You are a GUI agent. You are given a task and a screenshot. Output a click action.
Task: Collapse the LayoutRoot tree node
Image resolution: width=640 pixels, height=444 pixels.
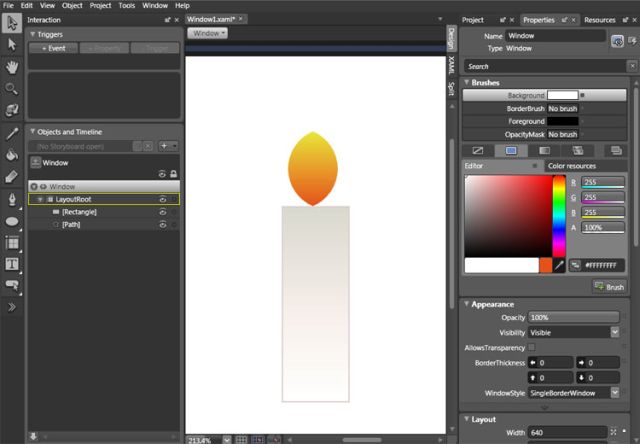[40, 199]
